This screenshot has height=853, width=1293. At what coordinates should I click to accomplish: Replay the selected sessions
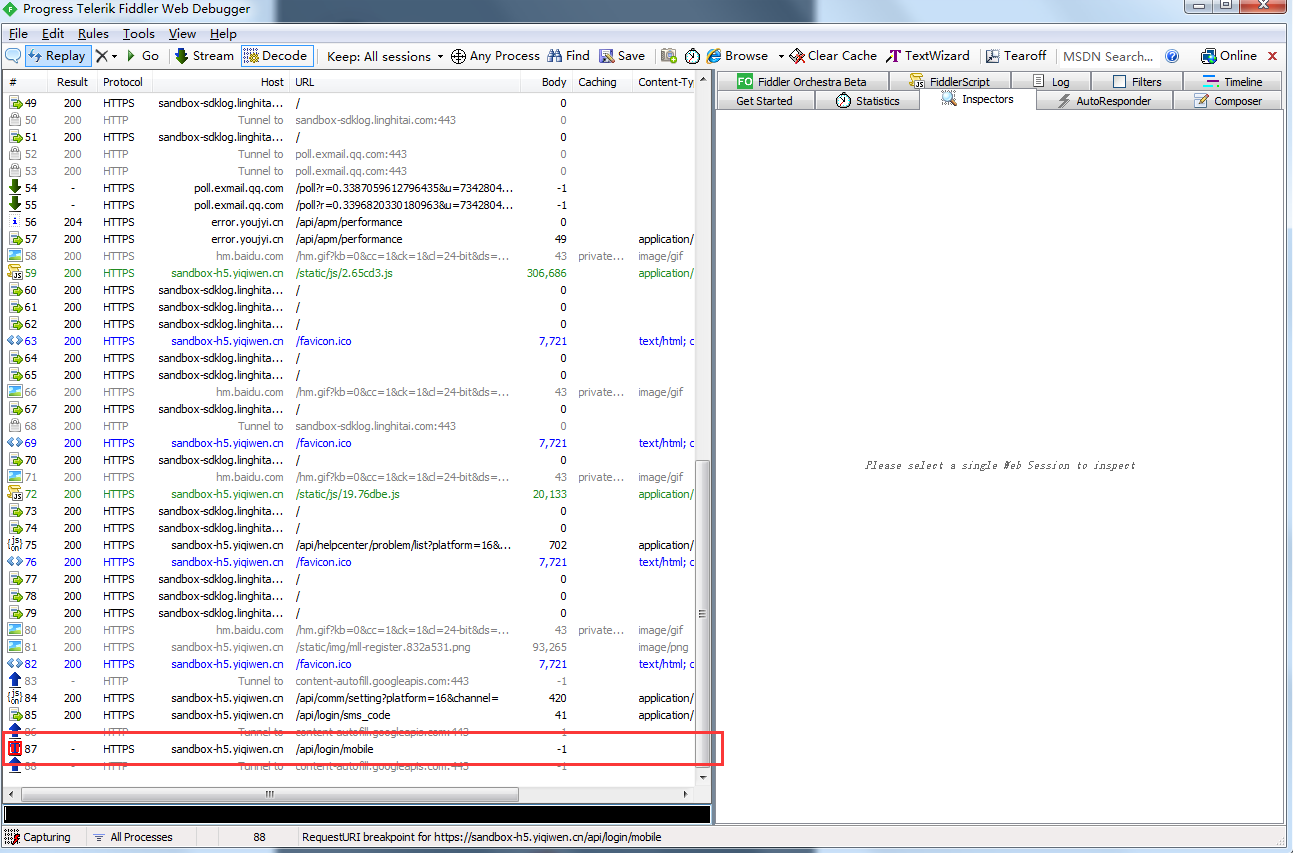click(x=58, y=56)
